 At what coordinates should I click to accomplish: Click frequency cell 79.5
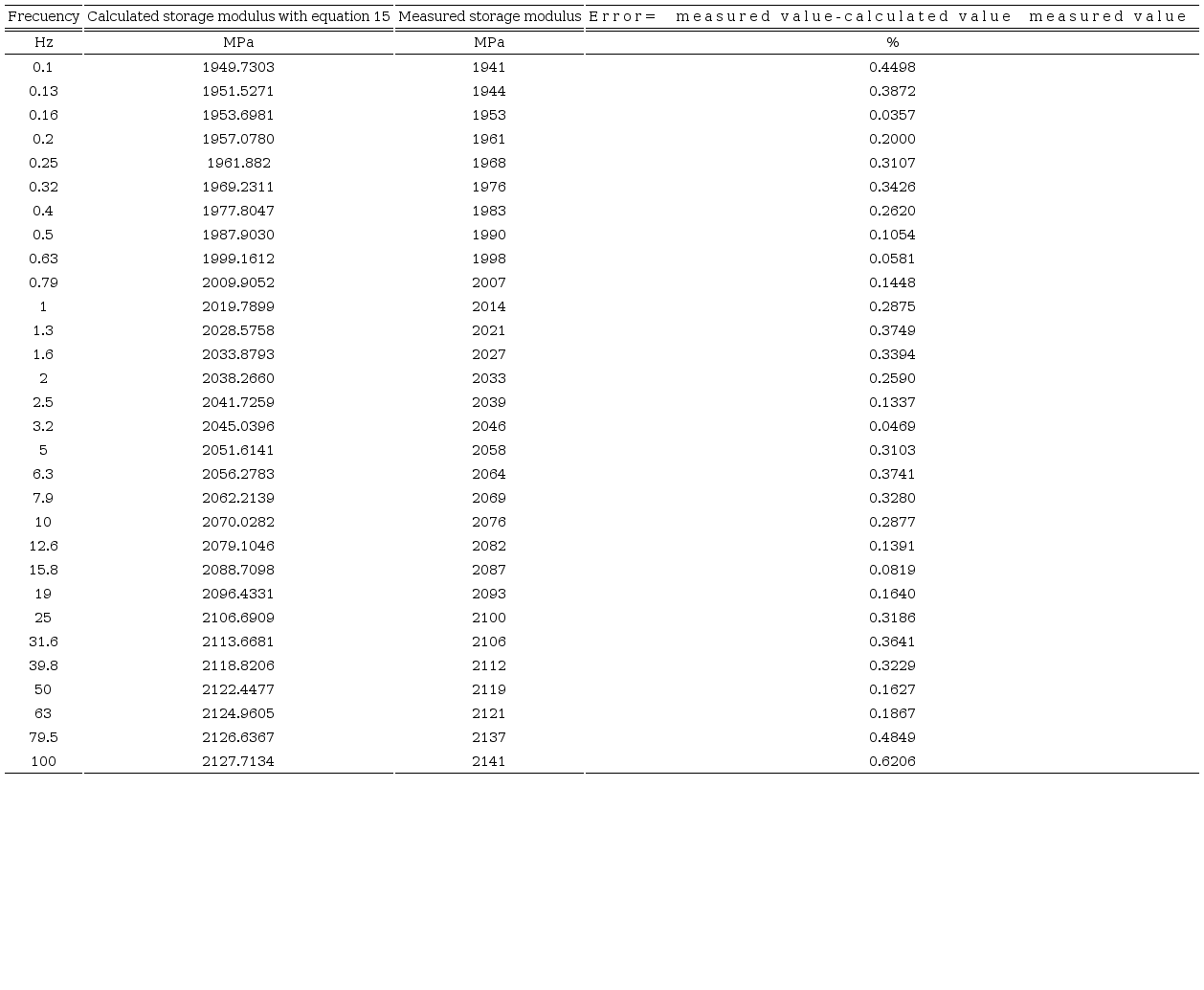point(43,737)
